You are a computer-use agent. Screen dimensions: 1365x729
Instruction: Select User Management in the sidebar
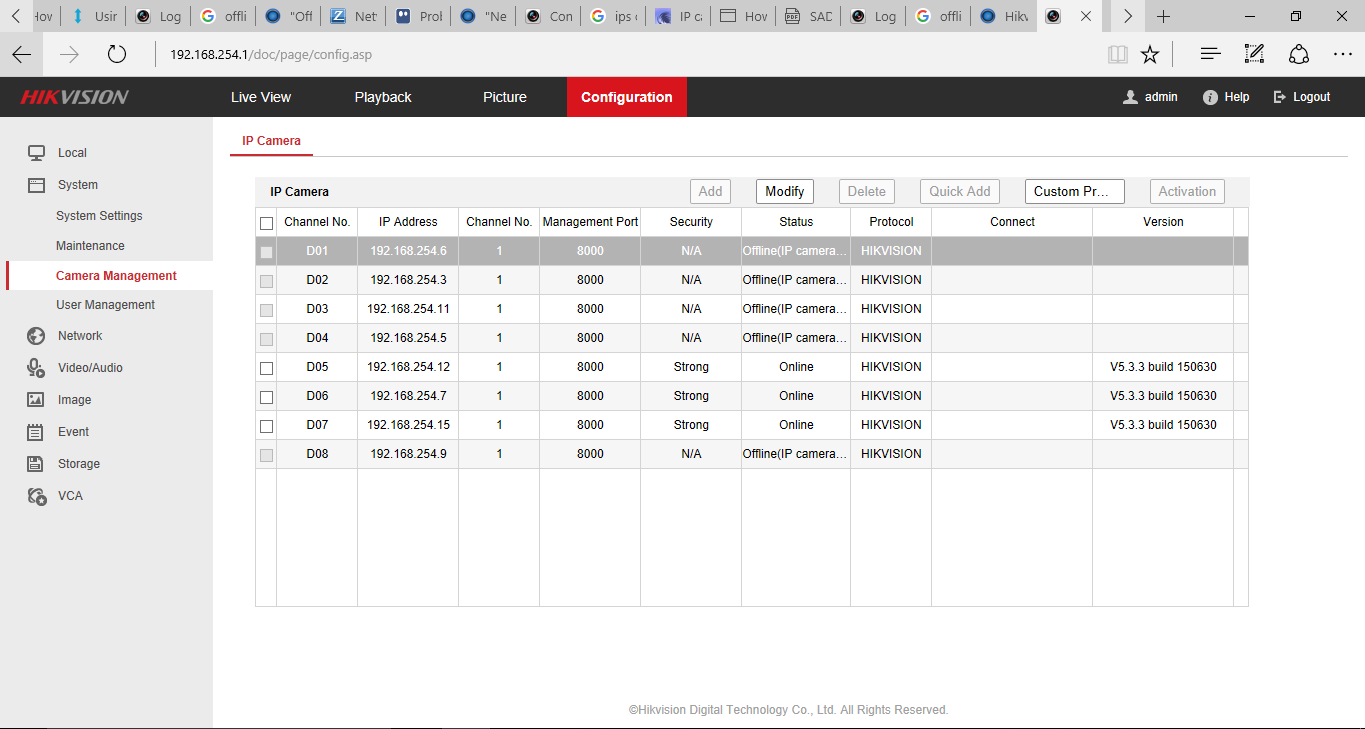(x=105, y=305)
